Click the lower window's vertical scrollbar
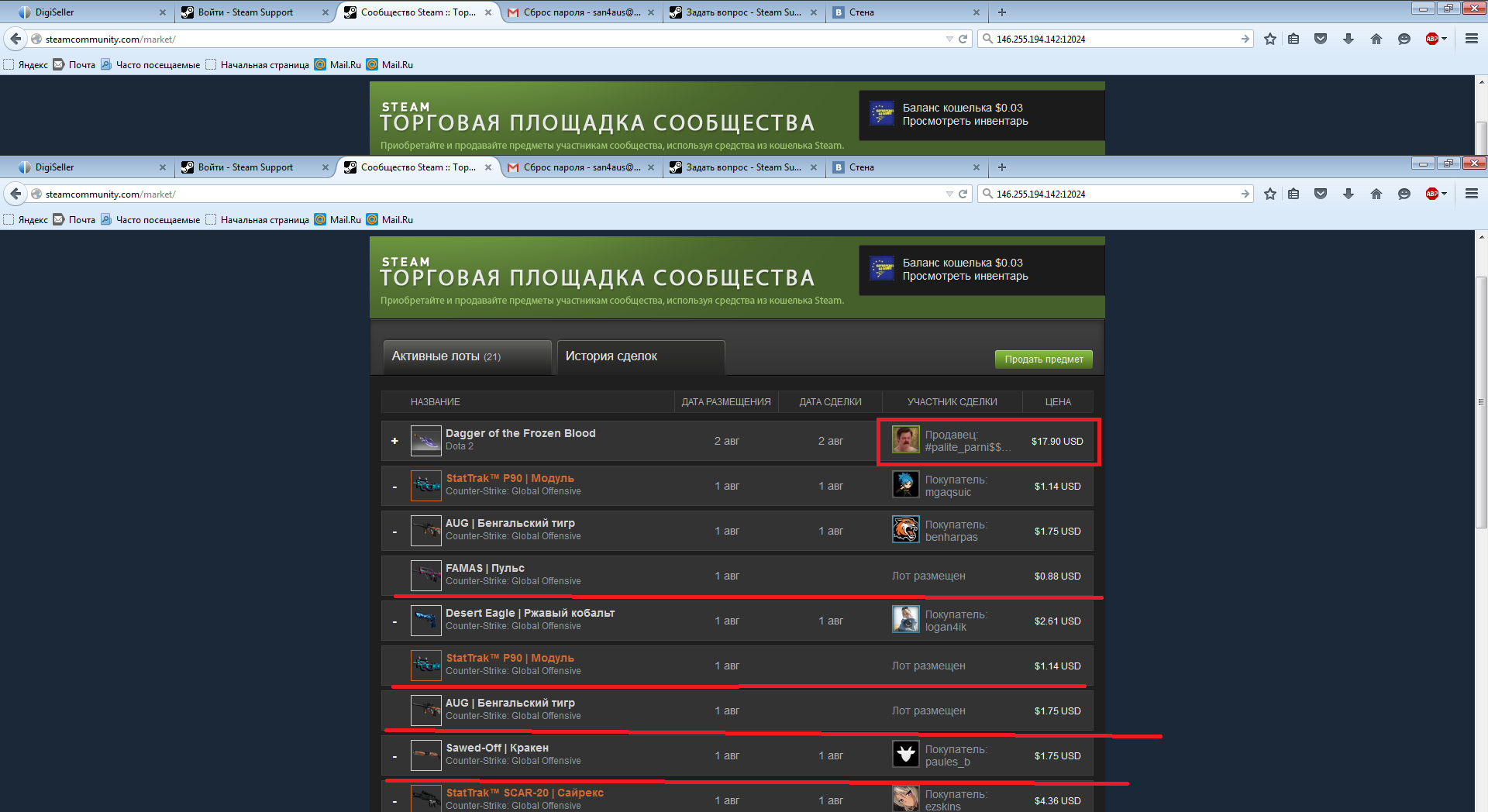The width and height of the screenshot is (1488, 812). (1481, 403)
